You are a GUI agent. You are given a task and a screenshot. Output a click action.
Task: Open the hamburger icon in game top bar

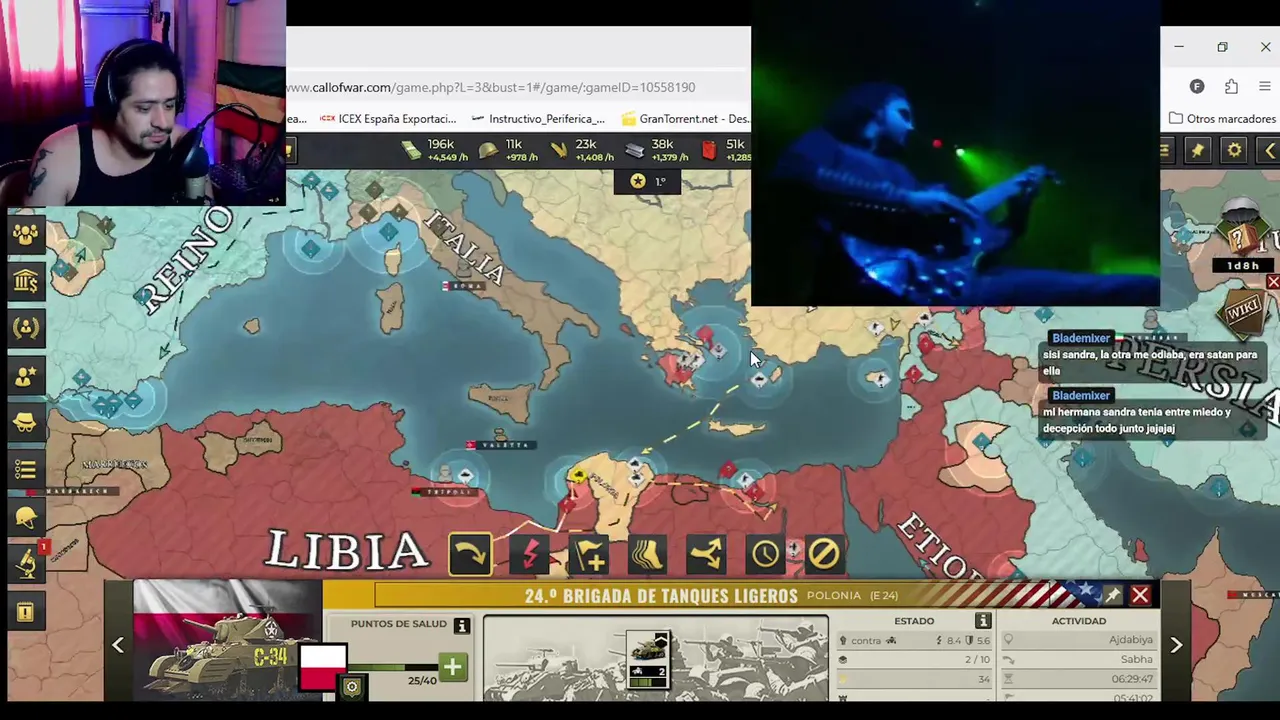tap(1165, 150)
